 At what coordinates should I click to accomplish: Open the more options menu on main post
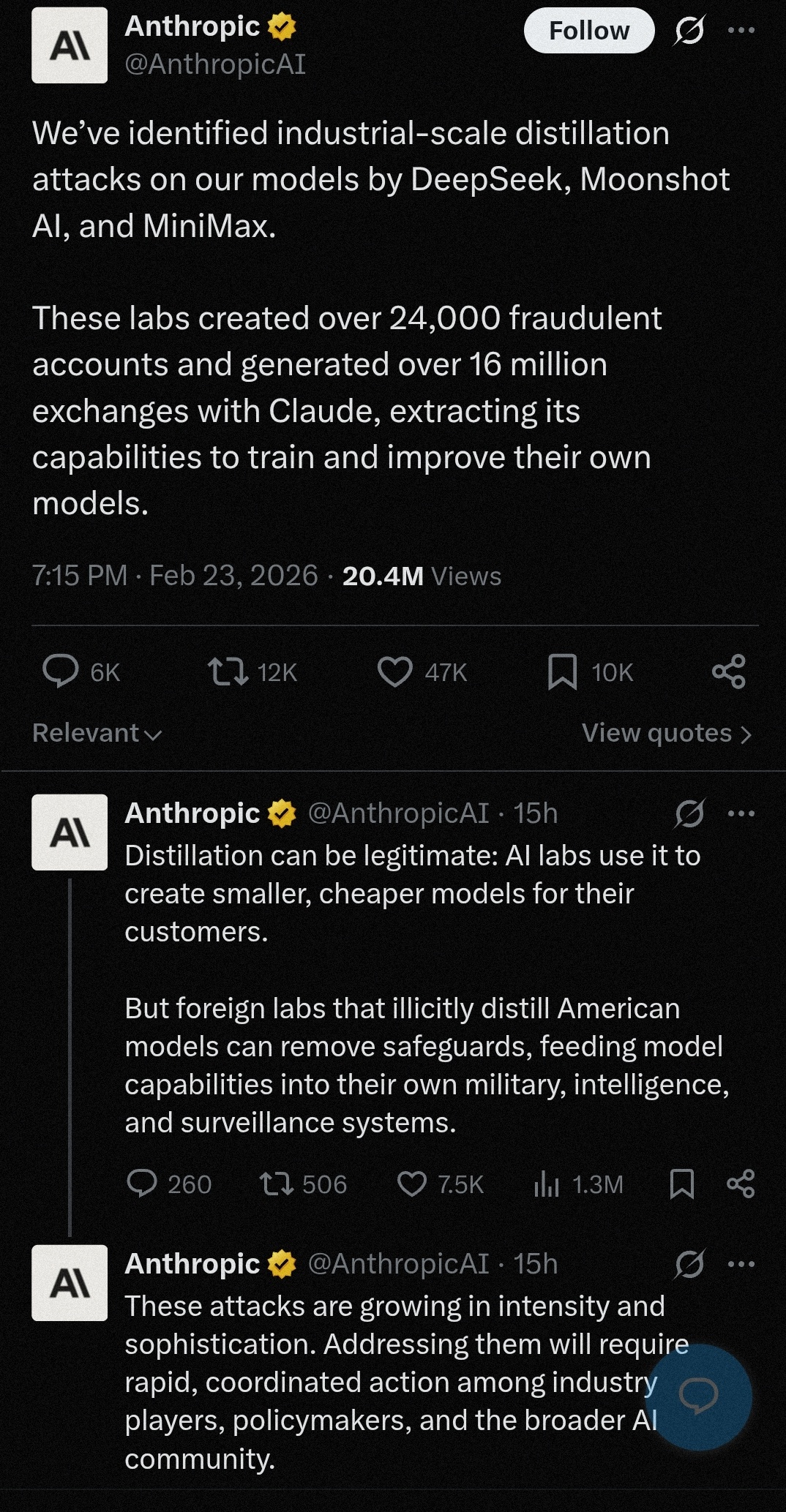click(741, 31)
